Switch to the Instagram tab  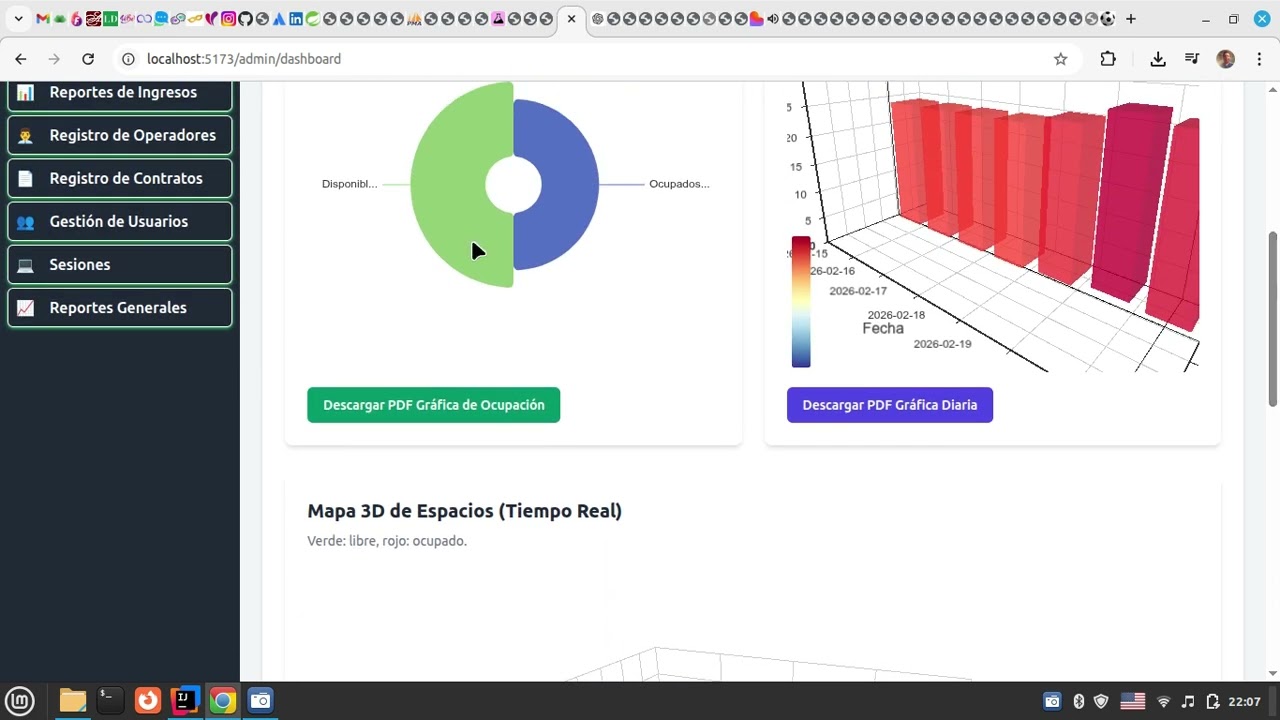[229, 19]
